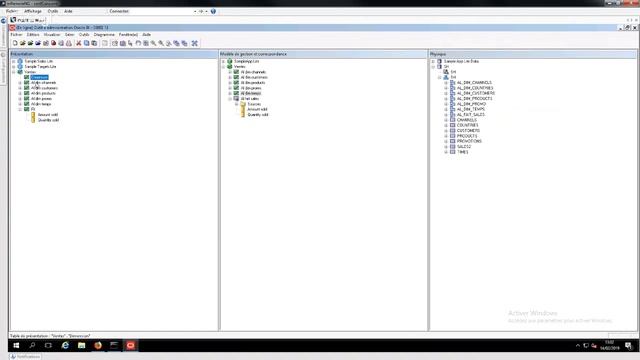Click the dark terminal window taskbar icon

(114, 345)
